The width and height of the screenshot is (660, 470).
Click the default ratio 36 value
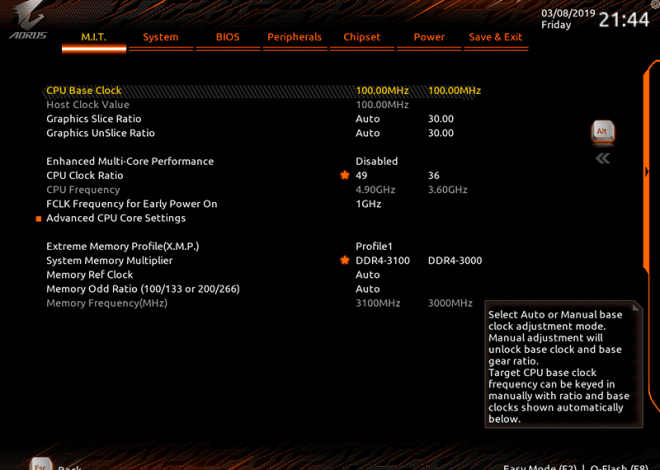click(x=434, y=175)
